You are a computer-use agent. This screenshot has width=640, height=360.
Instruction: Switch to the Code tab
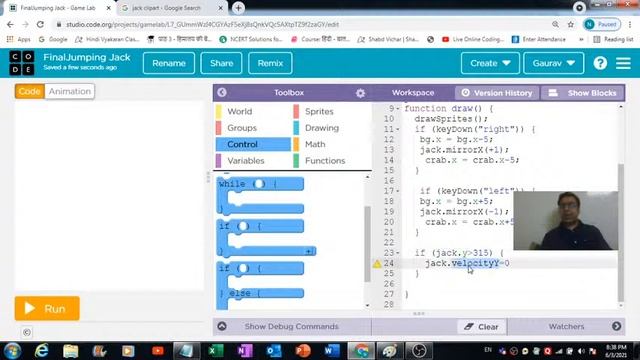tap(29, 91)
